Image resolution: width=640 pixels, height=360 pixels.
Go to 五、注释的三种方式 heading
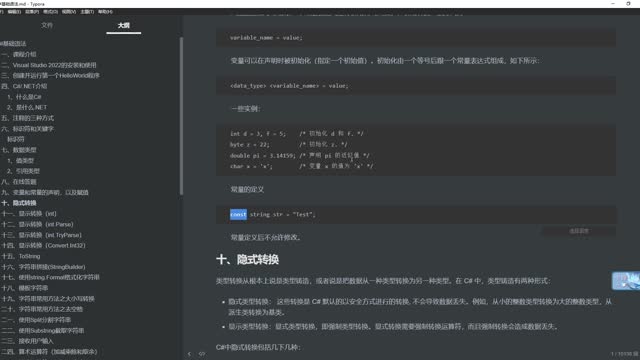(28, 118)
